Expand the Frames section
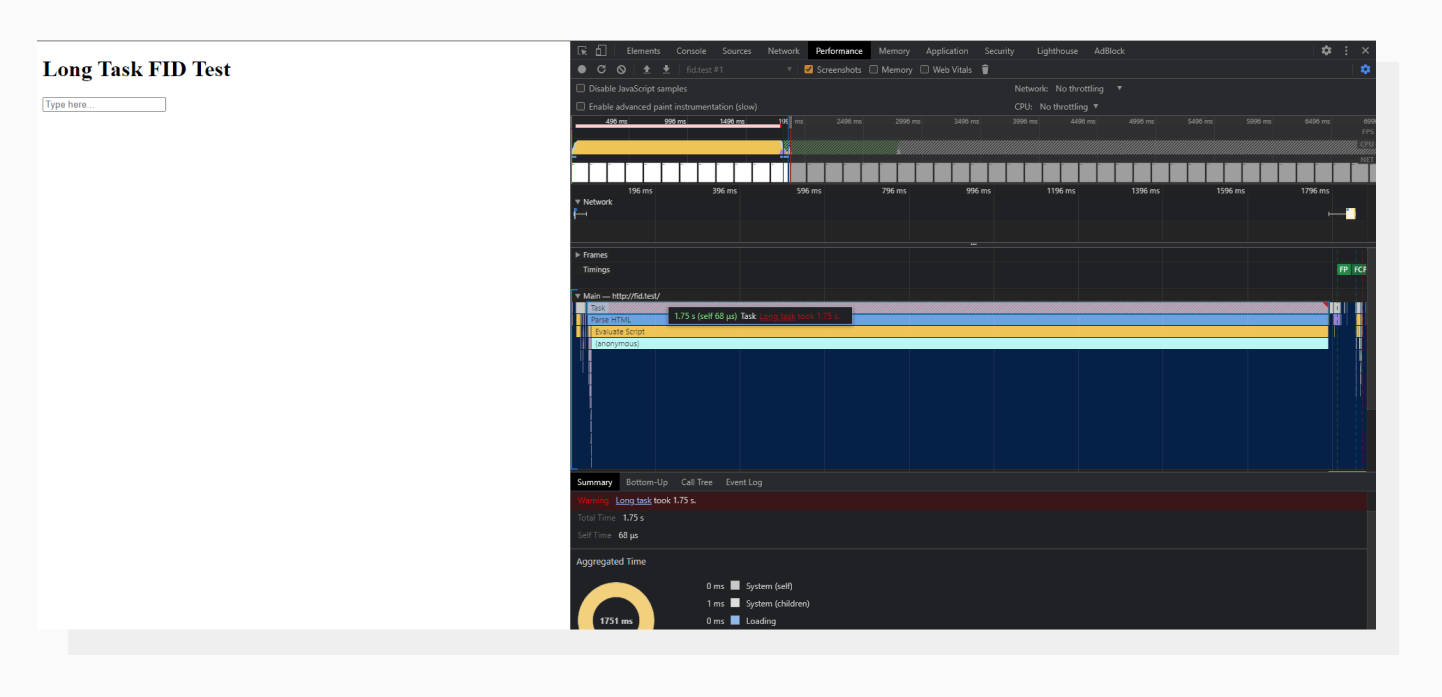 (577, 255)
